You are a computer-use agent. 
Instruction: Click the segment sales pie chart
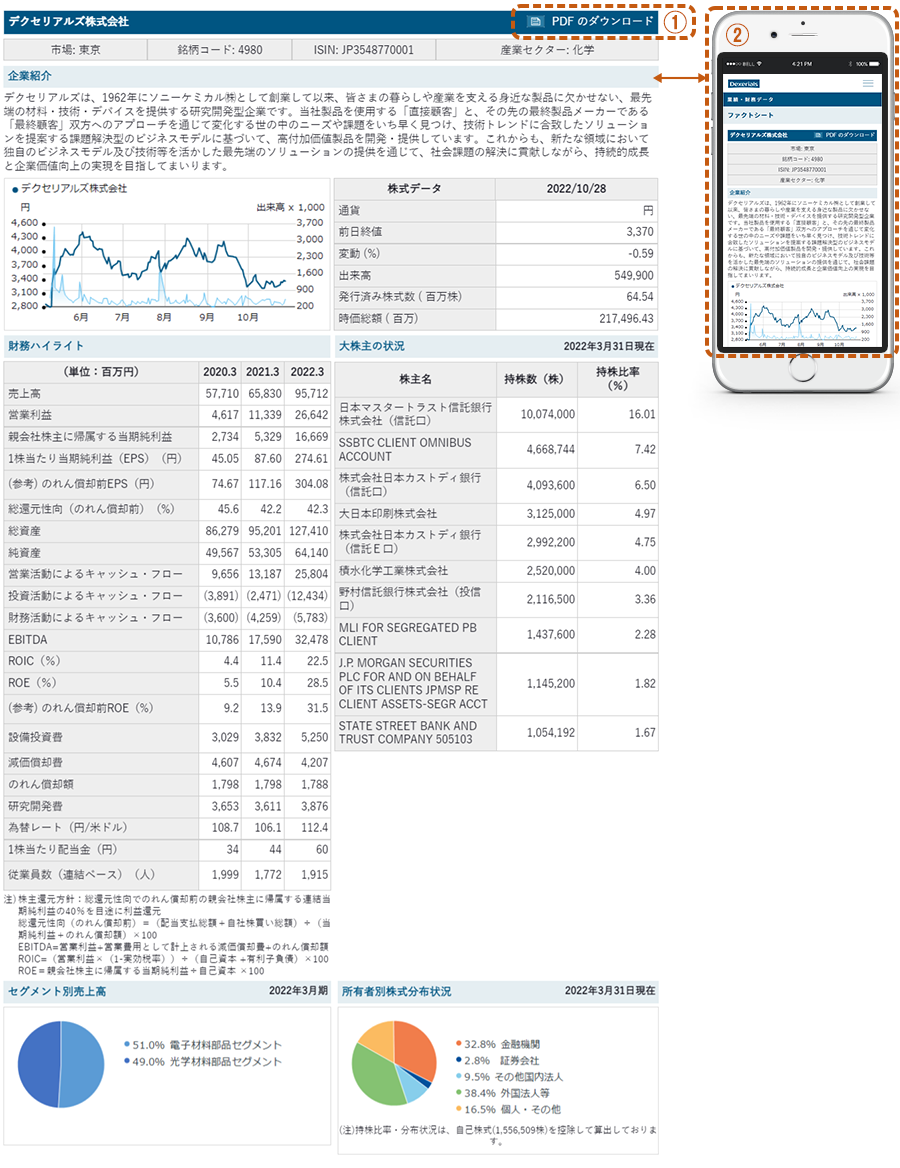click(x=61, y=1064)
